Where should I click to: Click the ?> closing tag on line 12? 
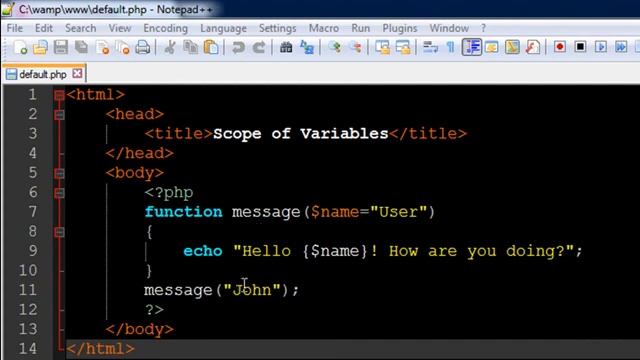(154, 309)
